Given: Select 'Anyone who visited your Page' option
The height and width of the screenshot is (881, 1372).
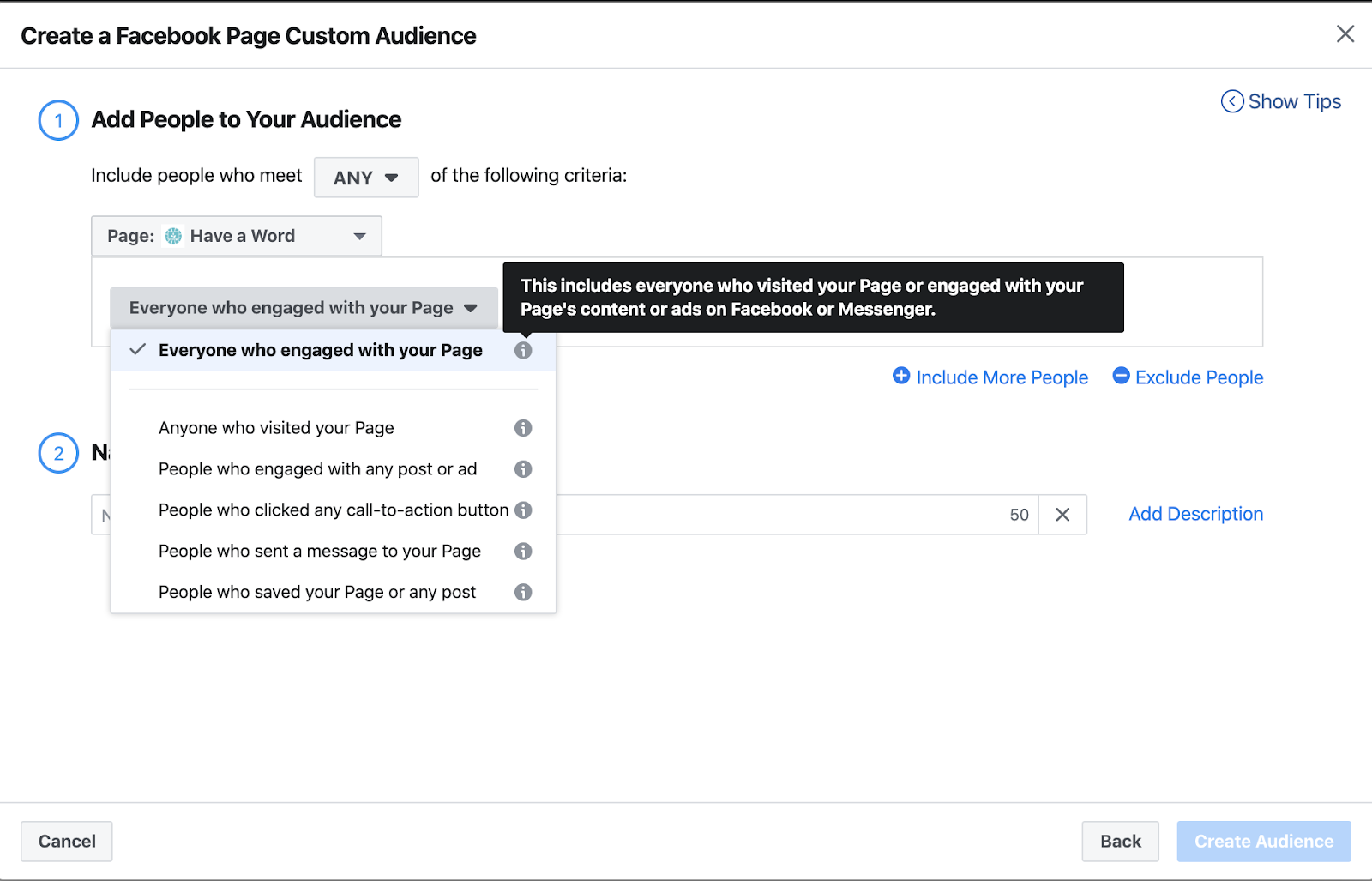Looking at the screenshot, I should 276,428.
